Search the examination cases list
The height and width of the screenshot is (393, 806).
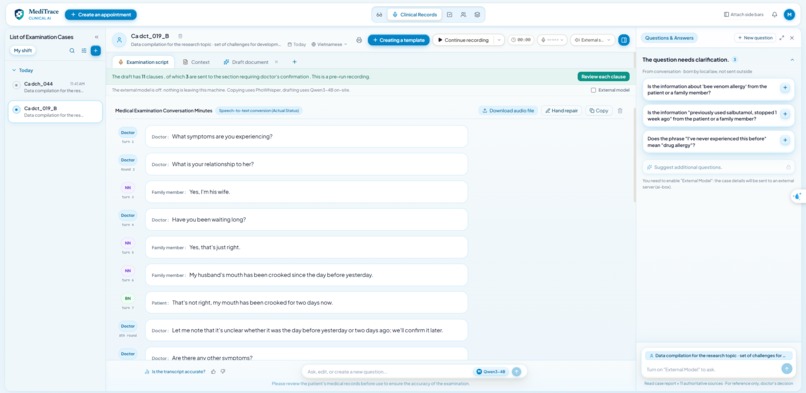72,50
